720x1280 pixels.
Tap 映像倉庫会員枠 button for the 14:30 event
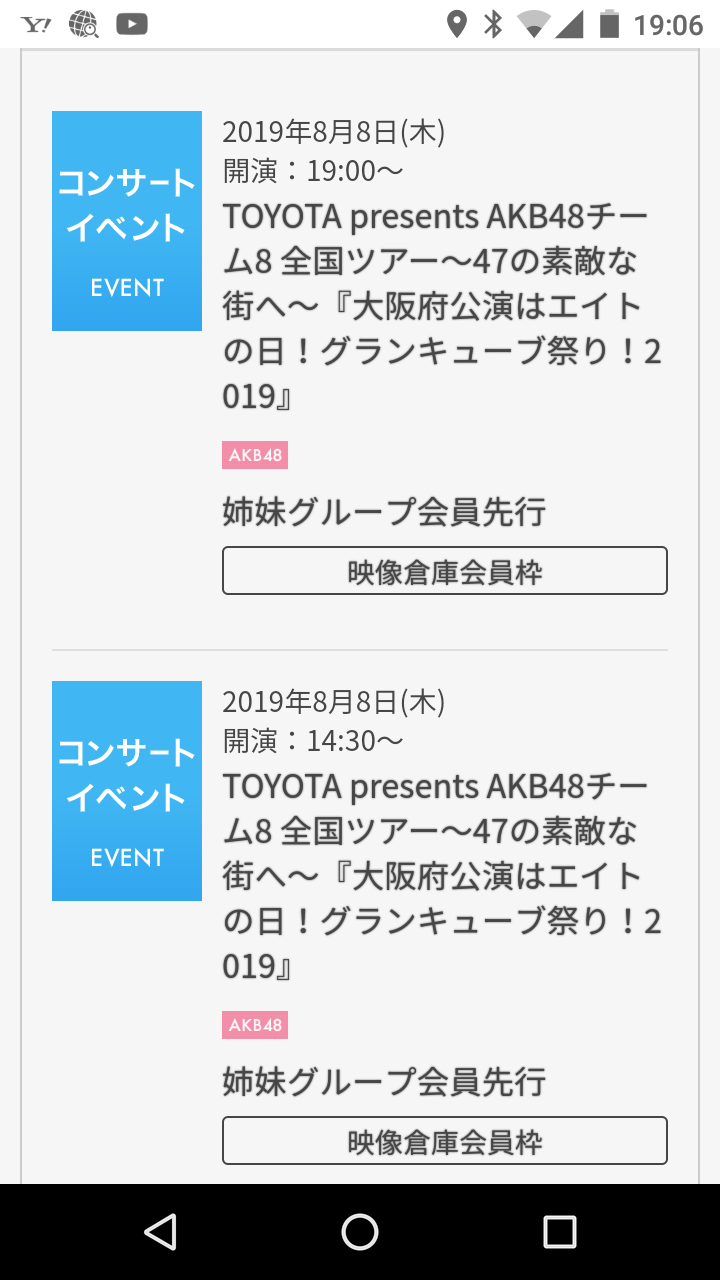[x=444, y=1141]
